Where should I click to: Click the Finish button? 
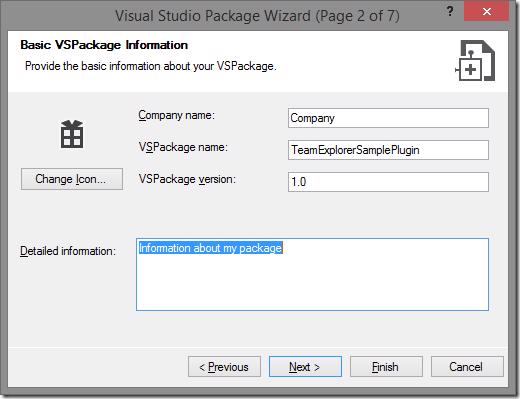tap(386, 367)
